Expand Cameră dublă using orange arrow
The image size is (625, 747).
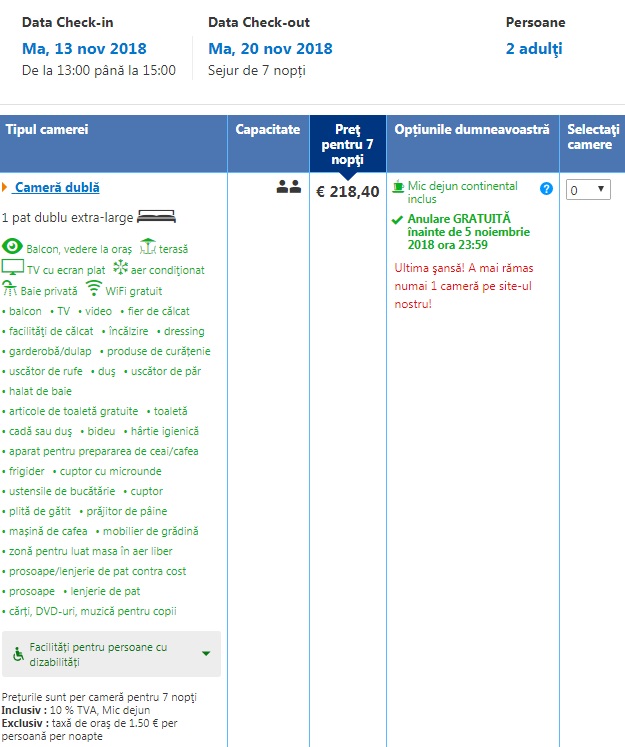(5, 187)
